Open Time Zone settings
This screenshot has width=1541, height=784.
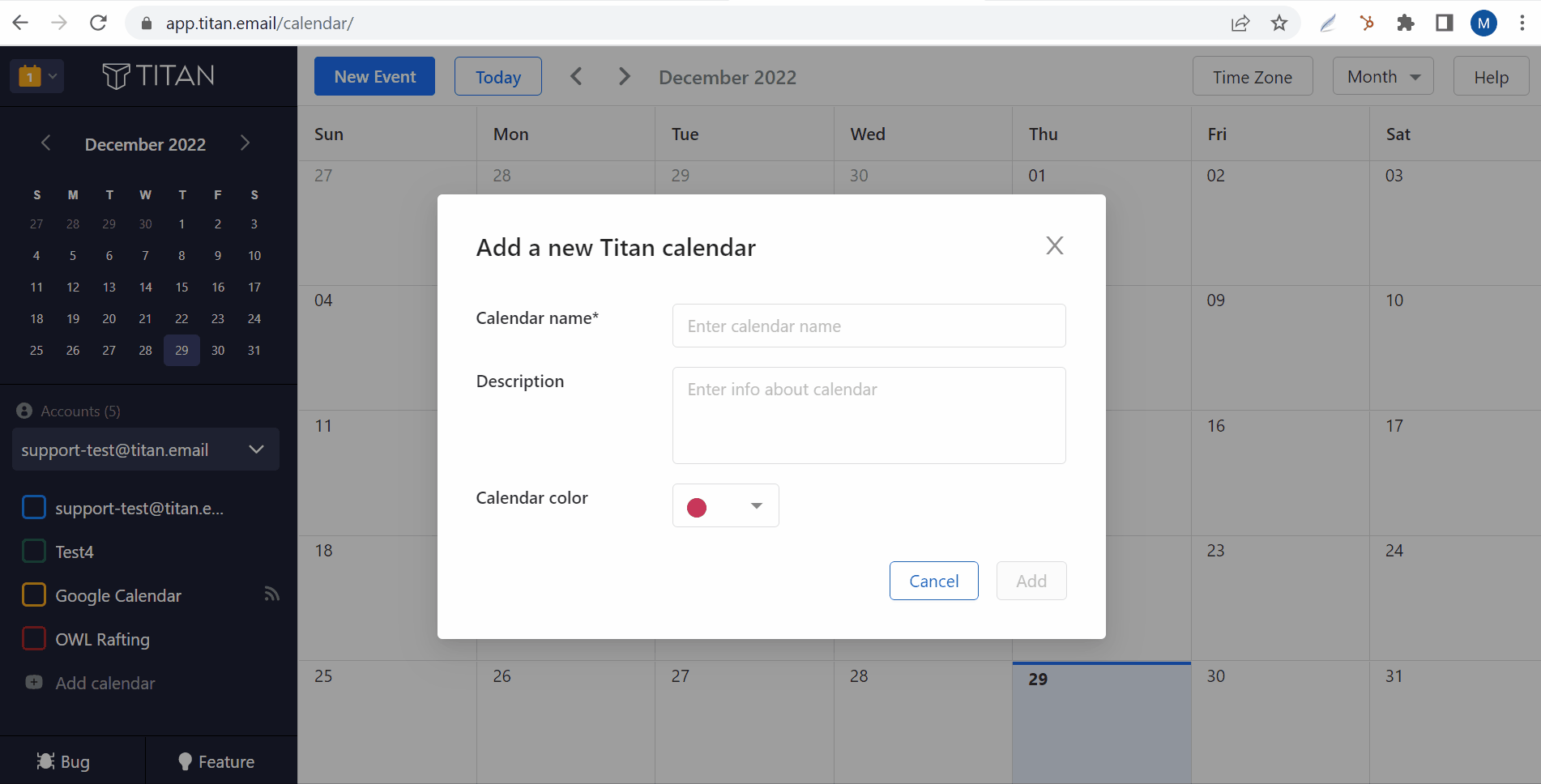[1253, 76]
